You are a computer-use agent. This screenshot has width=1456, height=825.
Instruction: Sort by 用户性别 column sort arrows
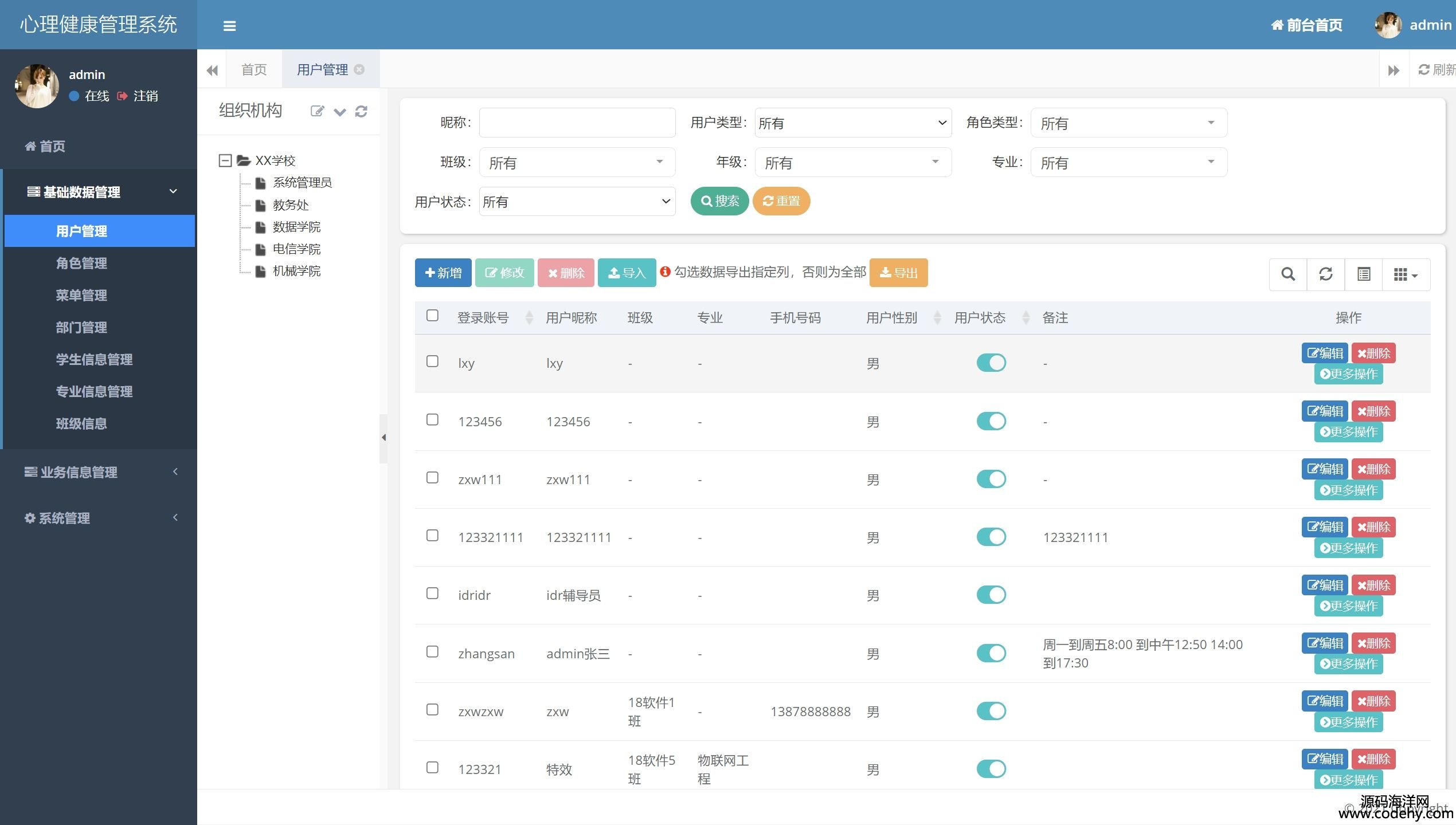937,318
